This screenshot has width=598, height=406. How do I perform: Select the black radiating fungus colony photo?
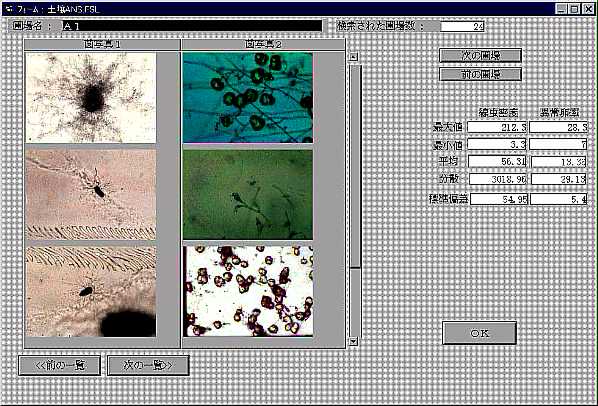tap(91, 98)
